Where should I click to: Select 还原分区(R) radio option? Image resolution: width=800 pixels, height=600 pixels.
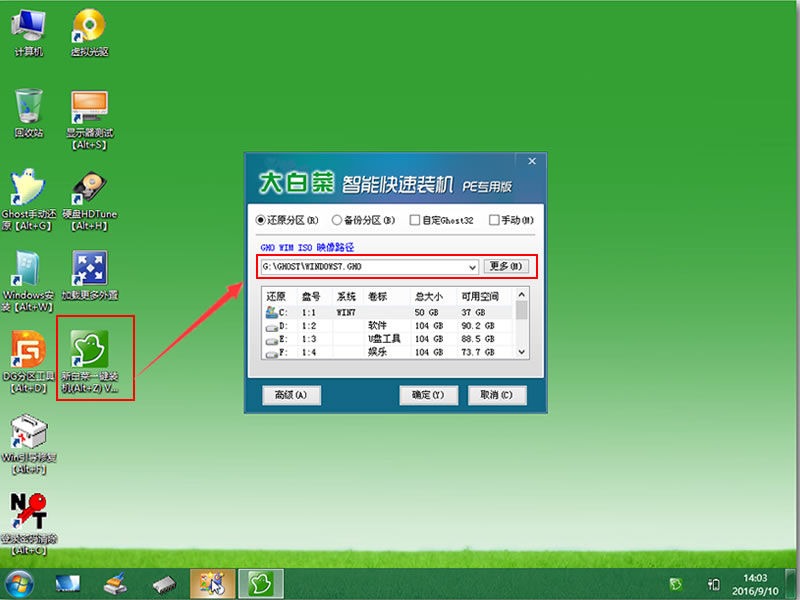click(287, 220)
